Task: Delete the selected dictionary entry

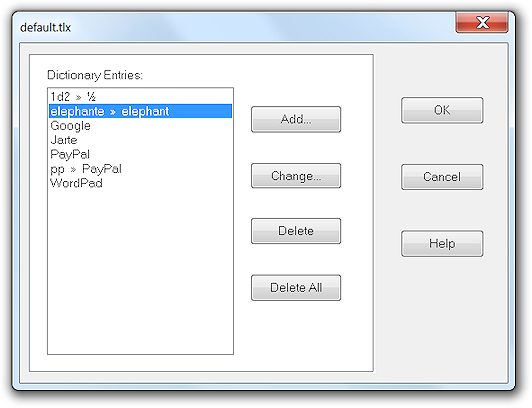Action: [296, 231]
